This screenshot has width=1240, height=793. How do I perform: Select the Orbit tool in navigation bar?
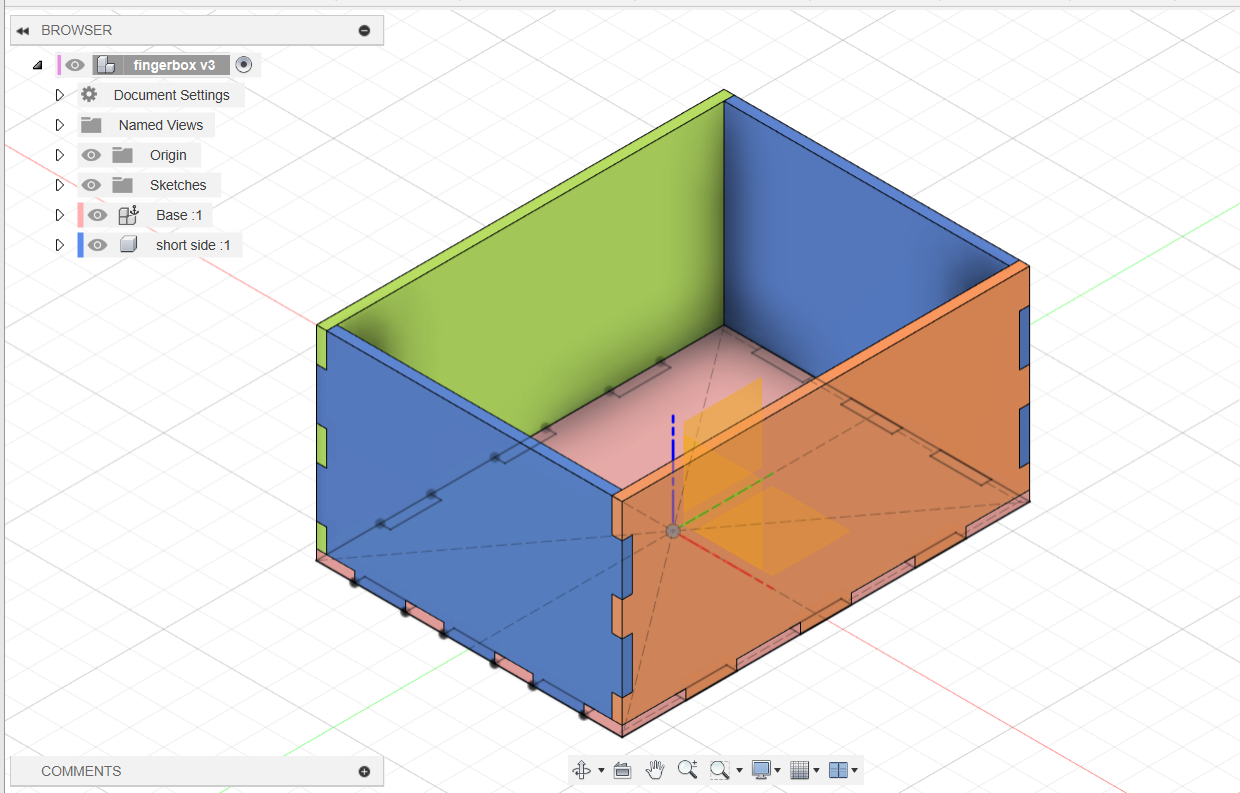pos(581,770)
